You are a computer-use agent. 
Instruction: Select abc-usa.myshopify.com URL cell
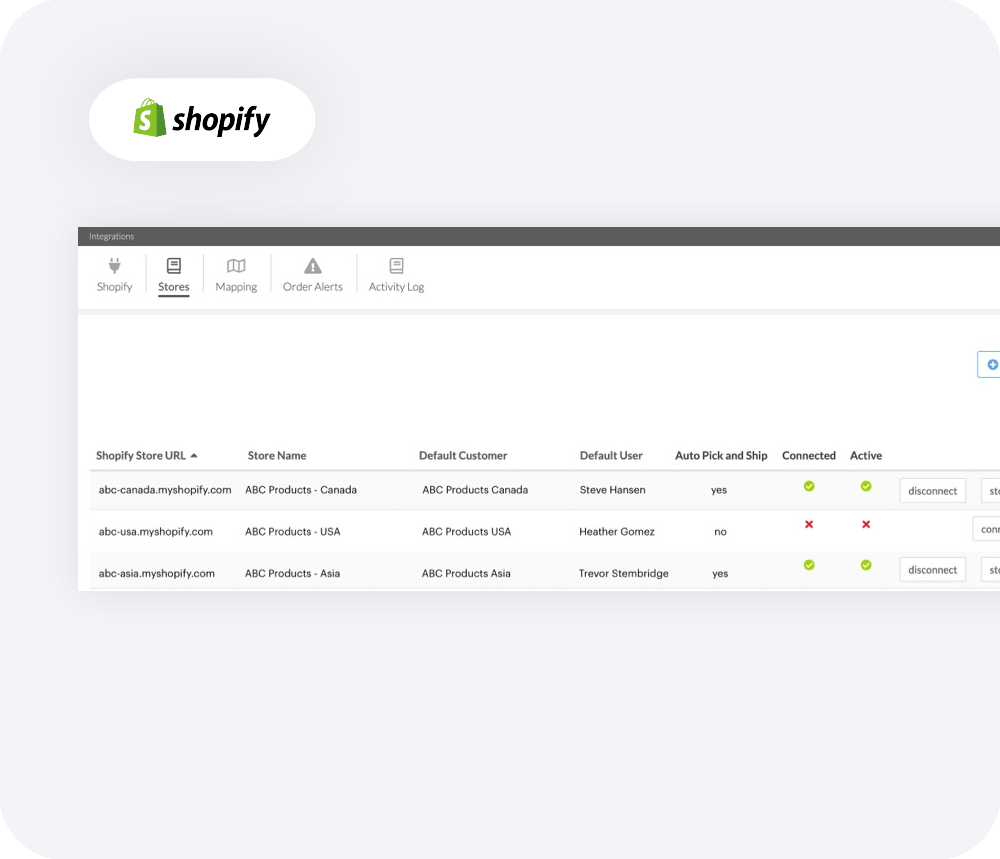tap(156, 531)
